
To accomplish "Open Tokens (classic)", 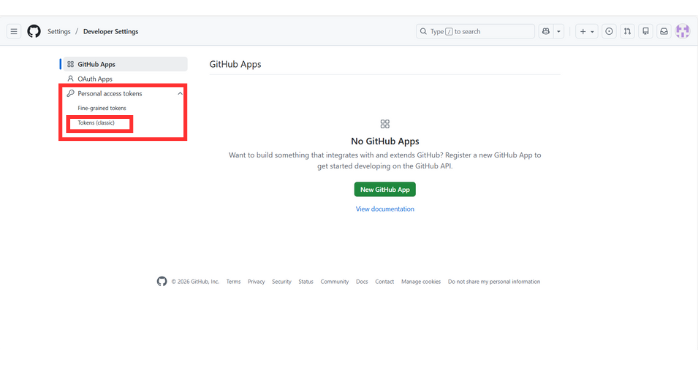I will pos(96,123).
